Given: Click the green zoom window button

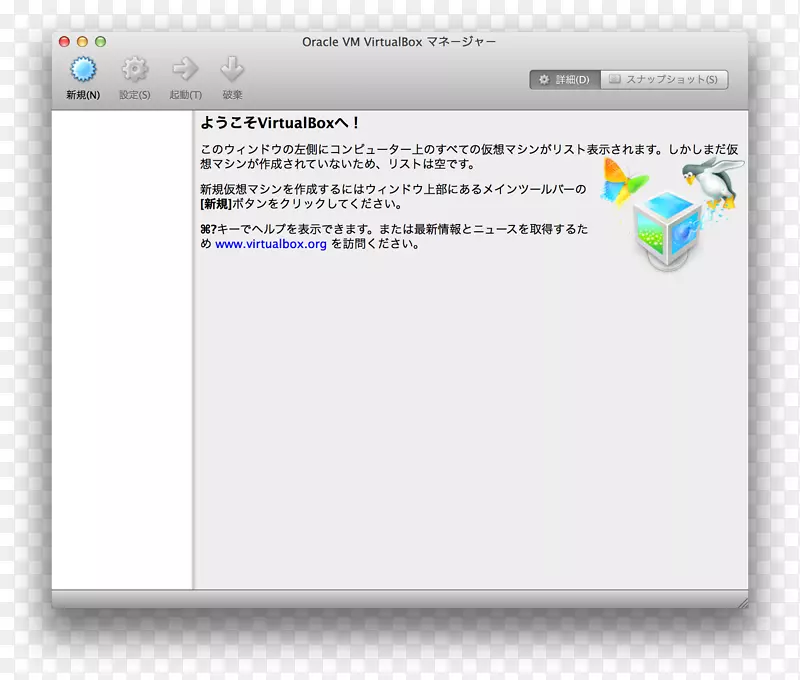Looking at the screenshot, I should (98, 42).
